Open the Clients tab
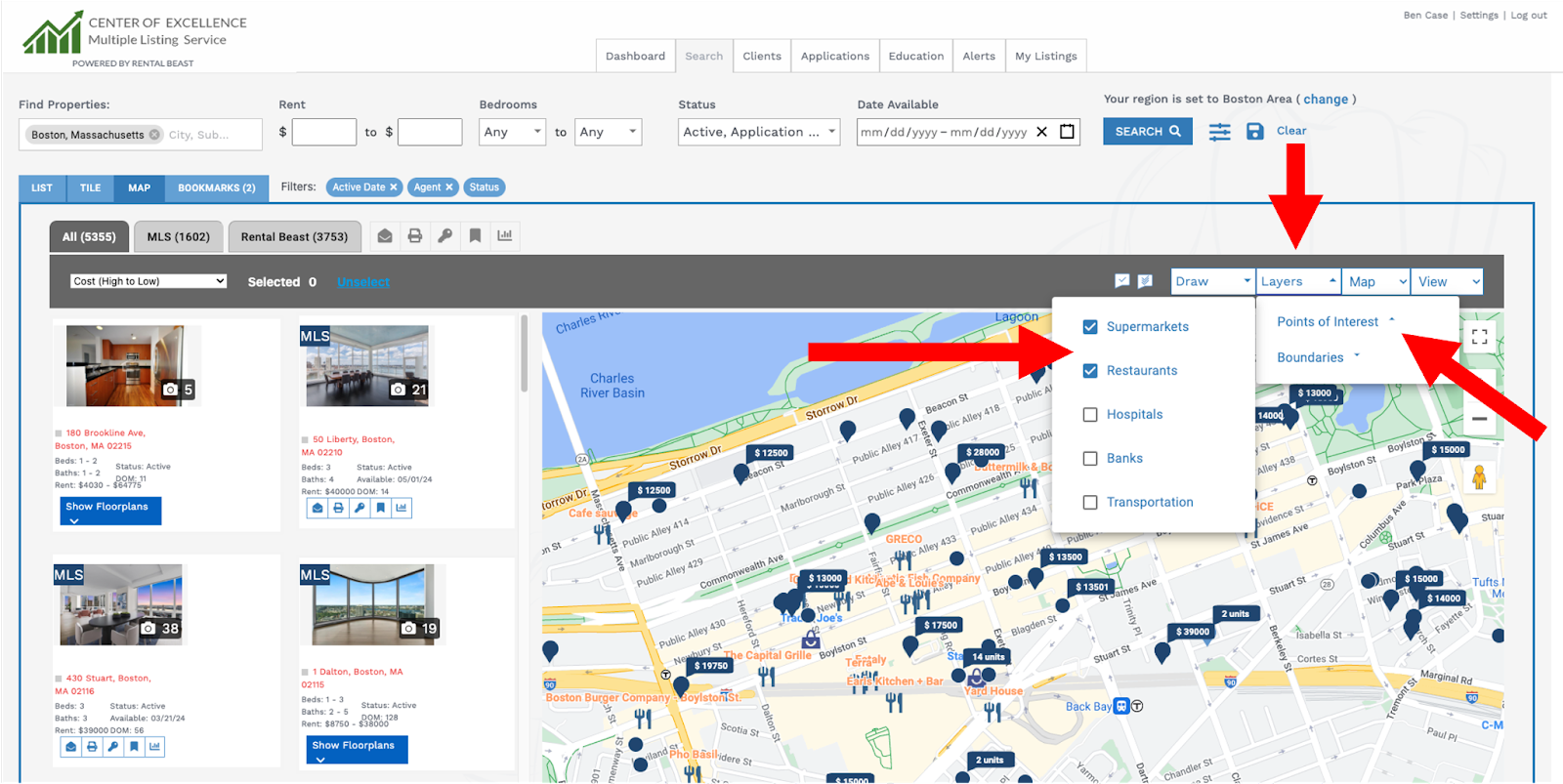This screenshot has width=1563, height=784. pyautogui.click(x=762, y=56)
